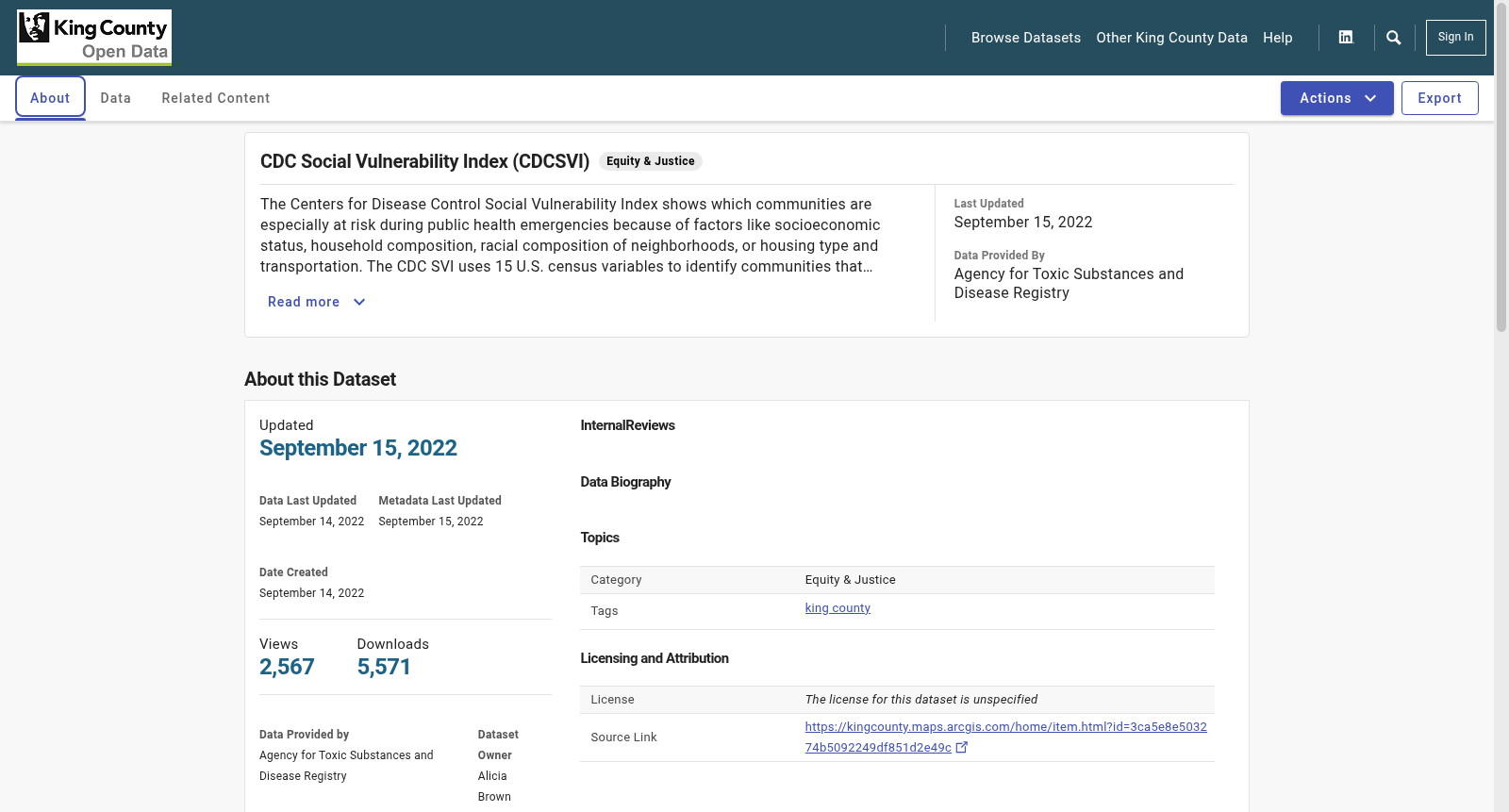Click the InternalReviews heading
Image resolution: width=1509 pixels, height=812 pixels.
tap(627, 425)
